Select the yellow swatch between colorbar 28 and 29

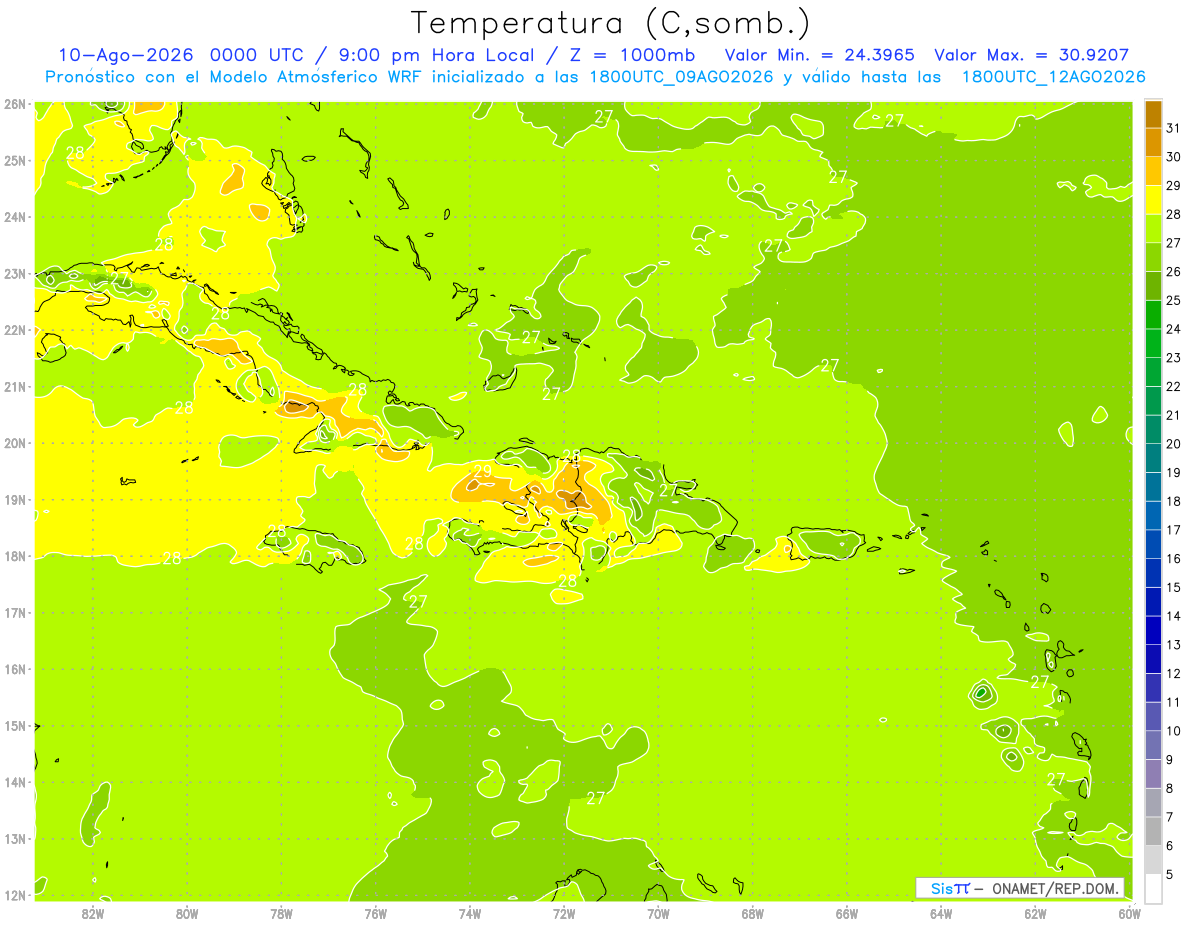coord(1153,200)
